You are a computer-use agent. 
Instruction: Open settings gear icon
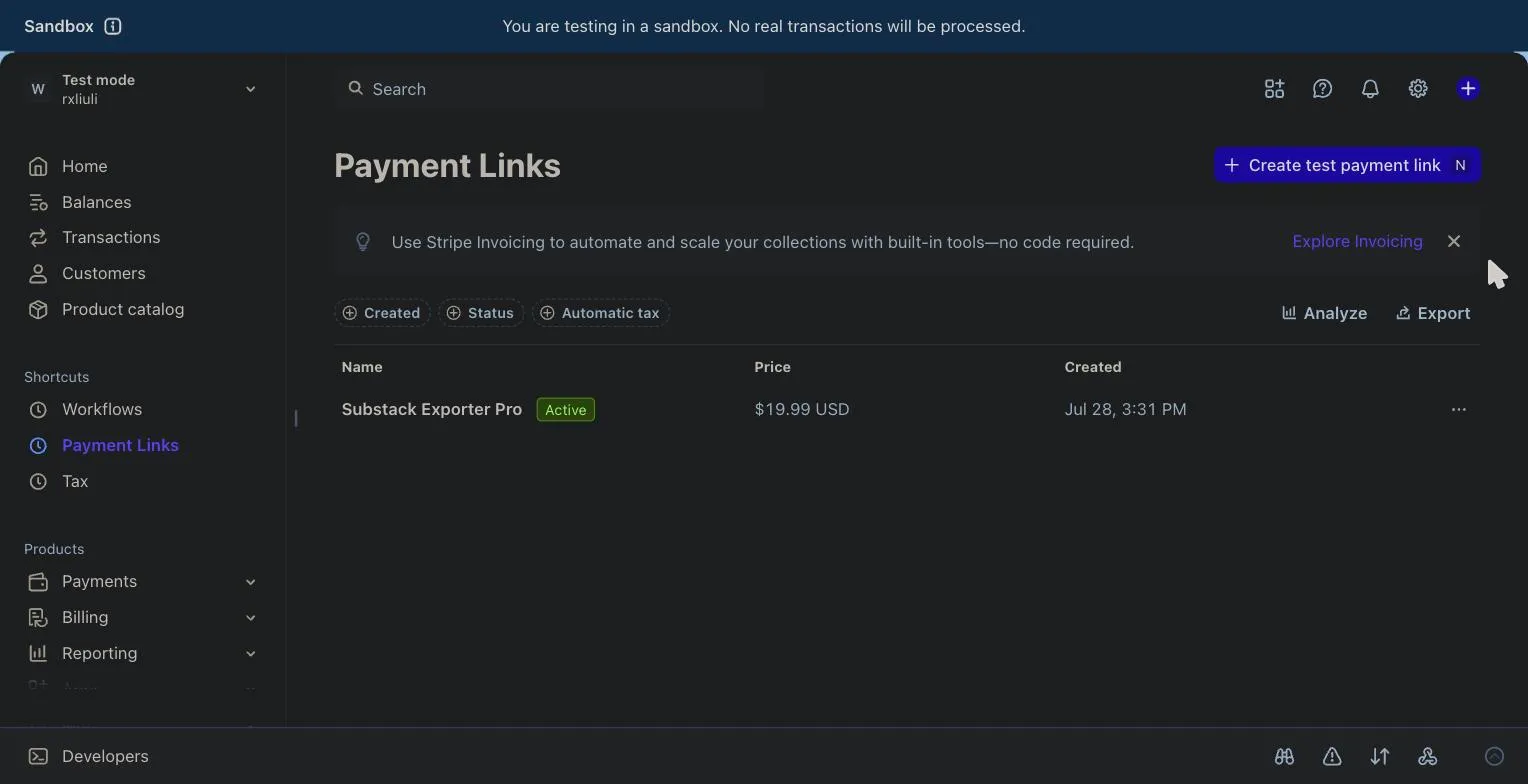1418,89
